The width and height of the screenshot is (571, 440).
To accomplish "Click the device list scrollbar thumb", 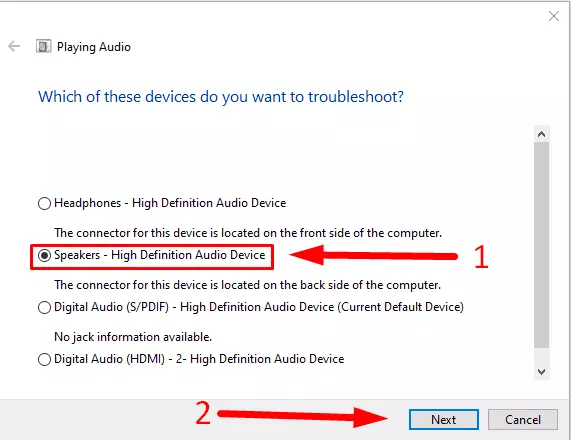I will pyautogui.click(x=541, y=245).
